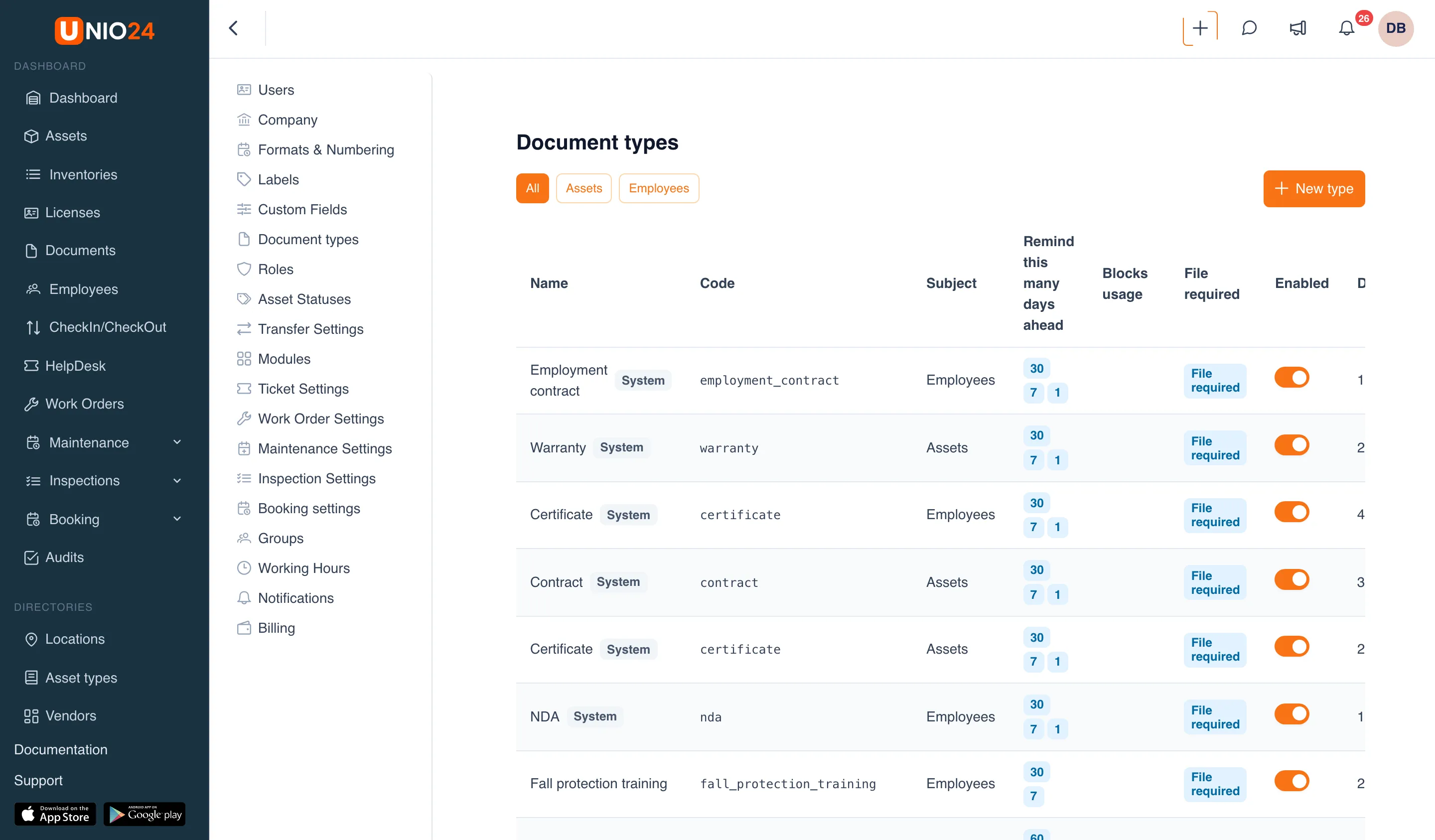
Task: Toggle Enabled for Warranty
Action: [x=1291, y=445]
